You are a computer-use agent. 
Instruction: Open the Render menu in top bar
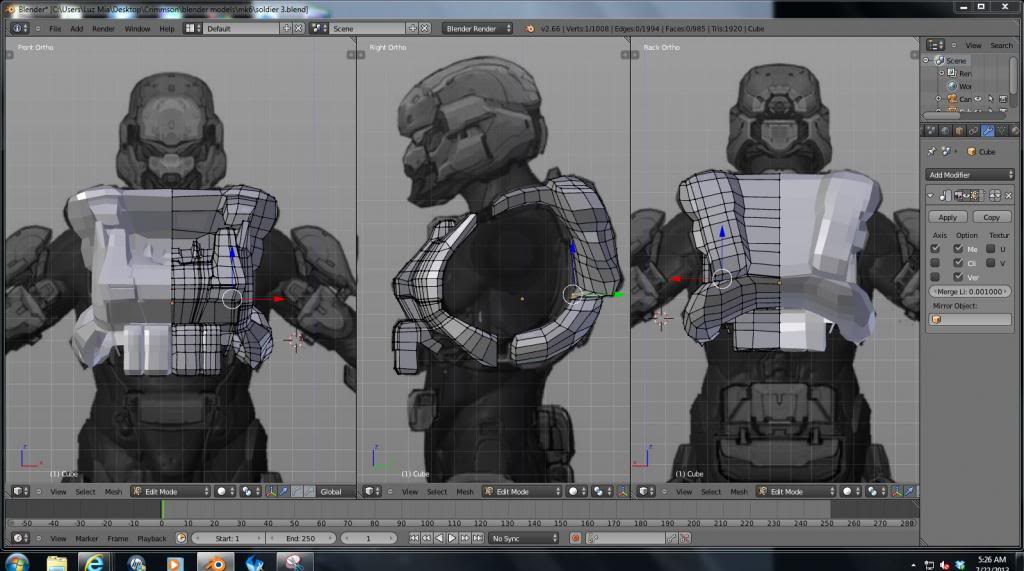click(x=103, y=28)
